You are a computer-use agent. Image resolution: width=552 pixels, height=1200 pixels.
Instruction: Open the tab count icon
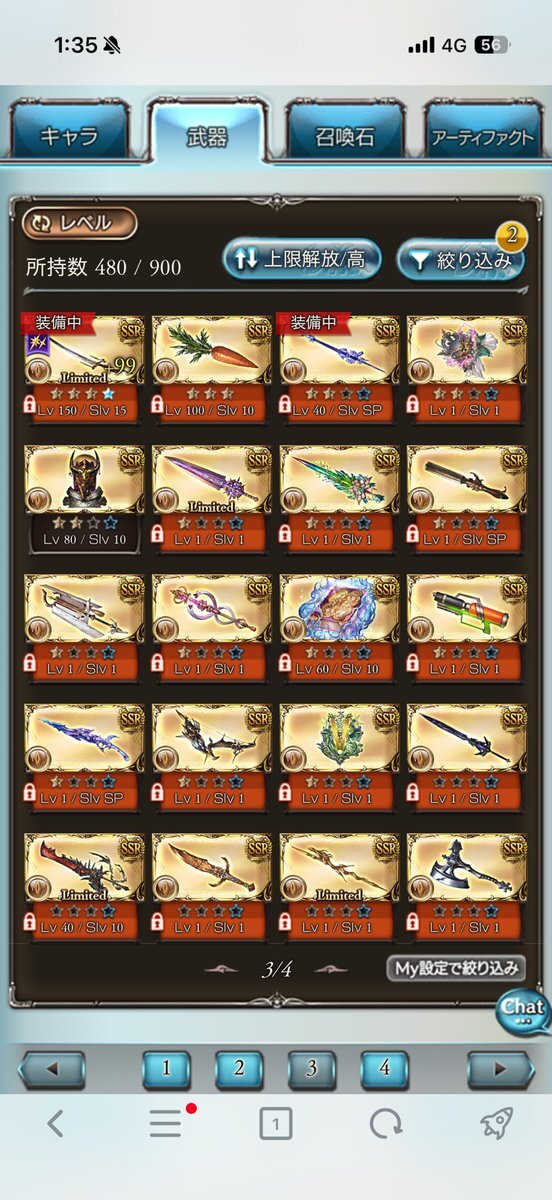coord(276,1124)
